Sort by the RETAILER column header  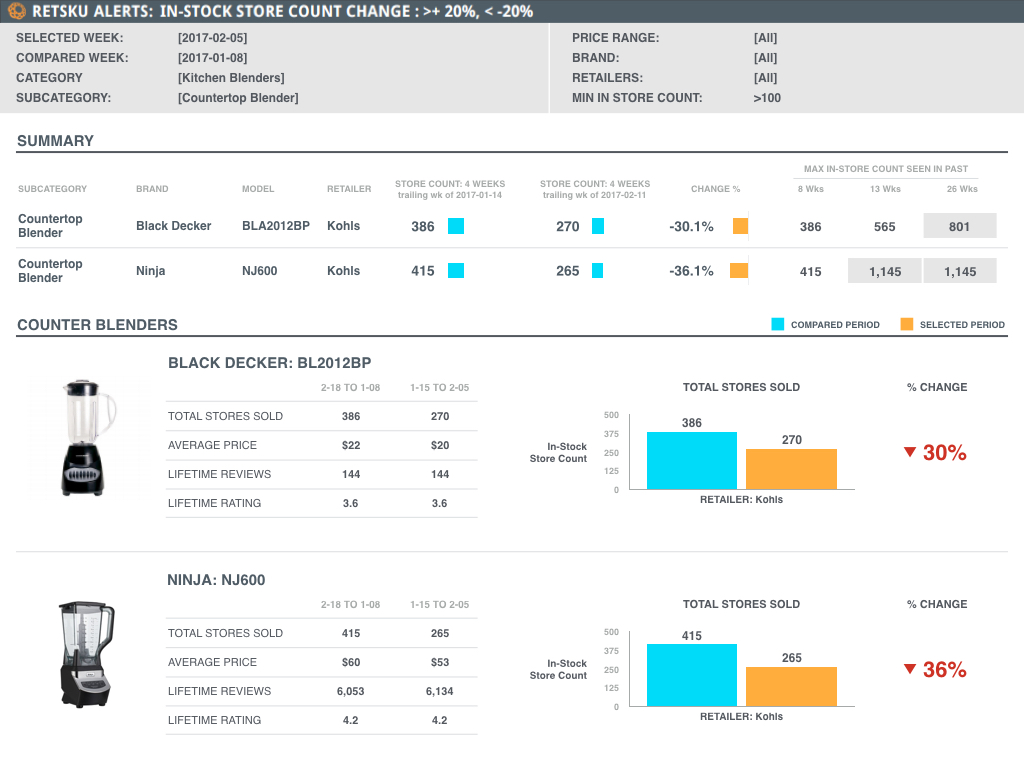tap(349, 189)
